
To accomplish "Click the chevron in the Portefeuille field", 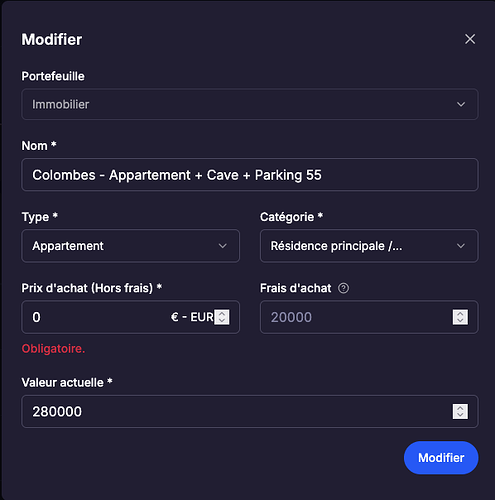I will 461,104.
